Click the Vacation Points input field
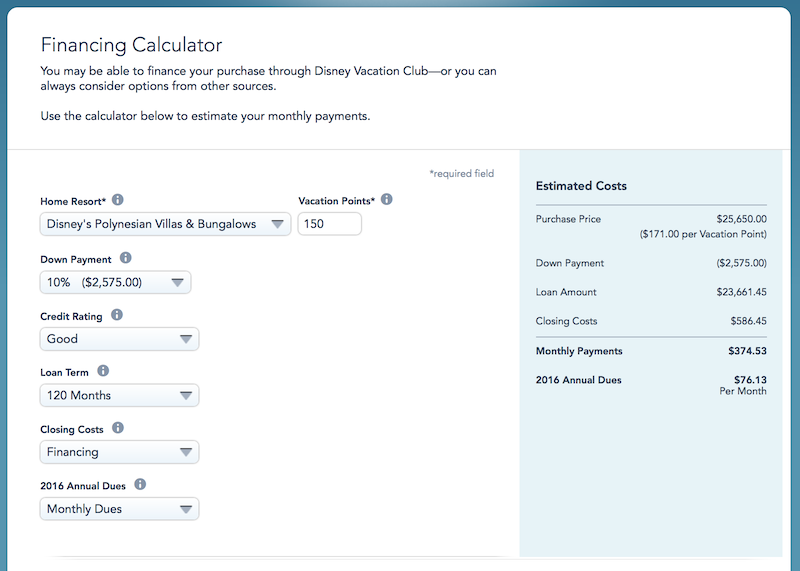Image resolution: width=800 pixels, height=571 pixels. [330, 224]
